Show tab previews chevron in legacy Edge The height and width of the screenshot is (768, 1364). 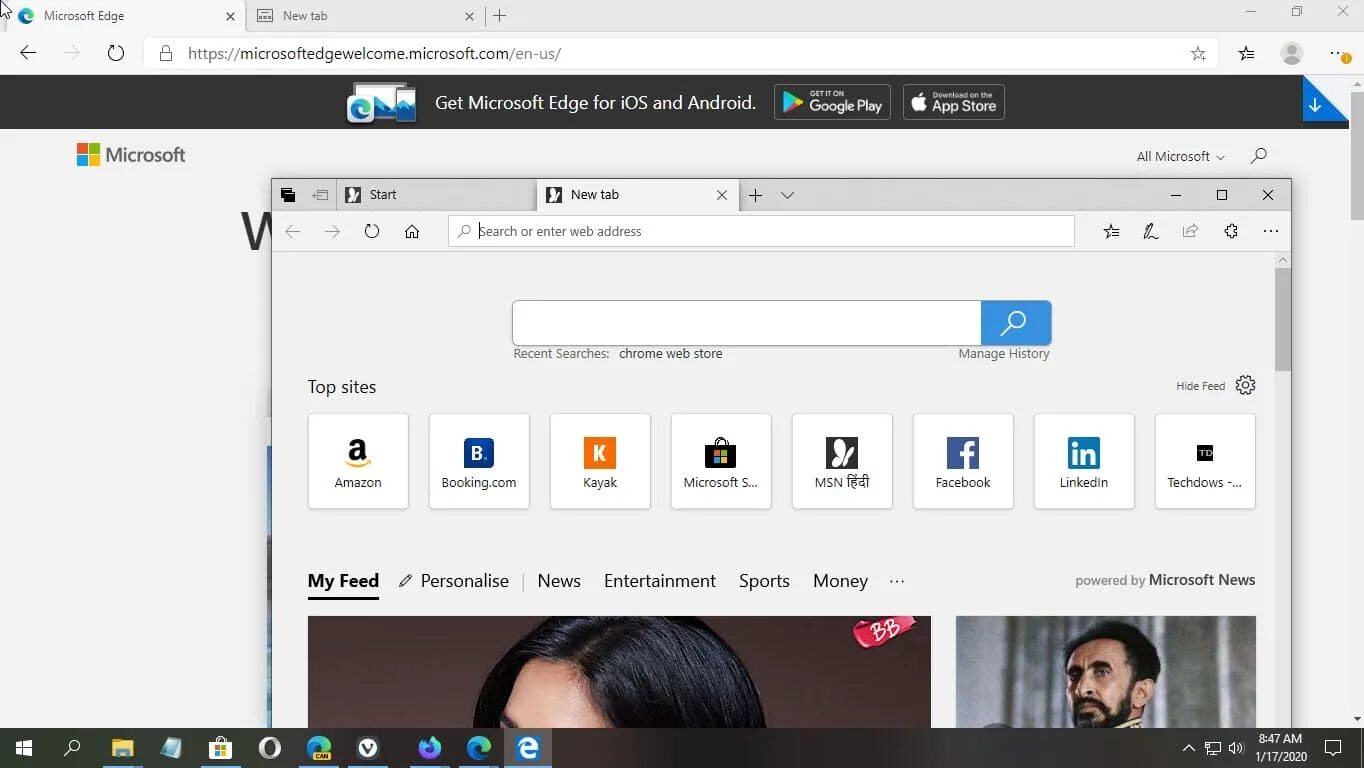(788, 195)
